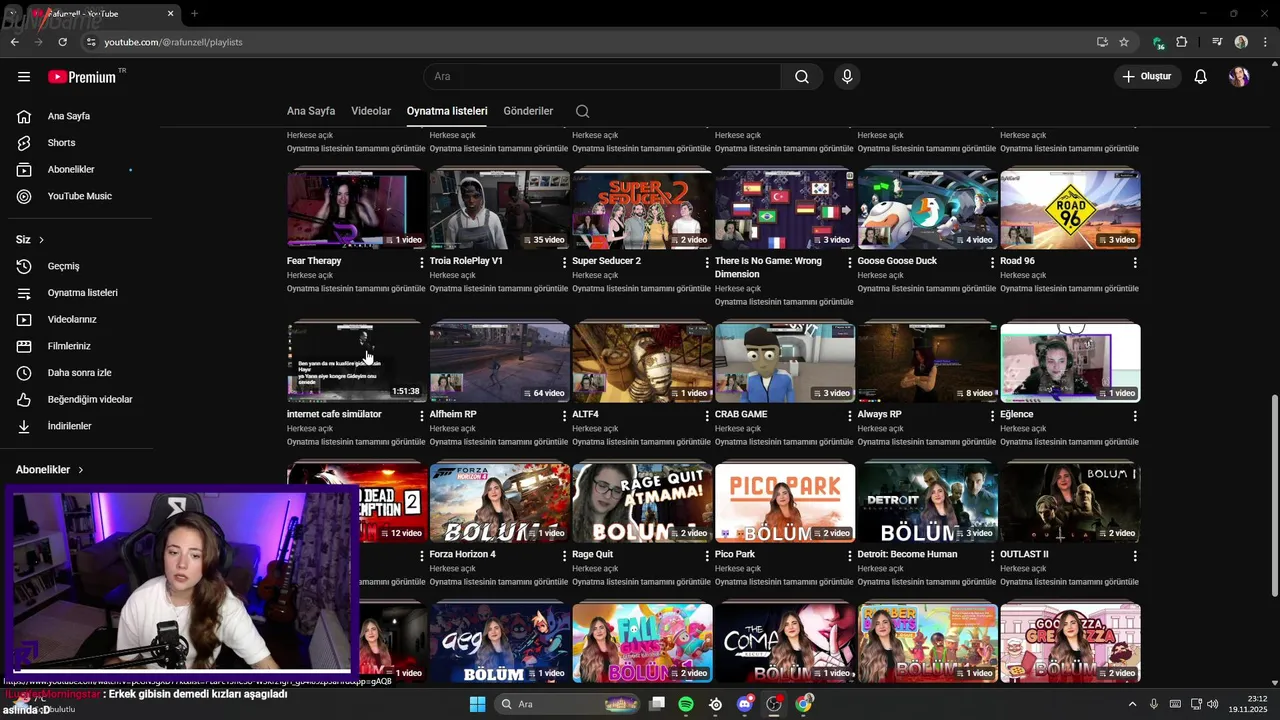Open more options for Troia RolePlay V1
This screenshot has width=1280, height=720.
(564, 263)
